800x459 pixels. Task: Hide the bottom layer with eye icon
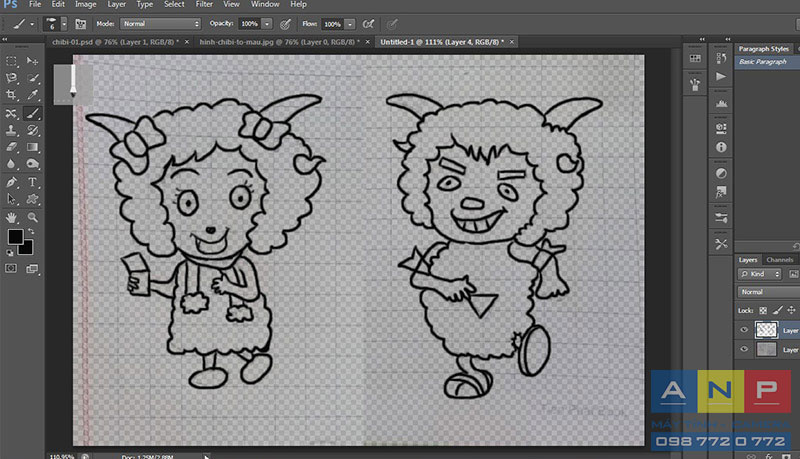(x=744, y=349)
